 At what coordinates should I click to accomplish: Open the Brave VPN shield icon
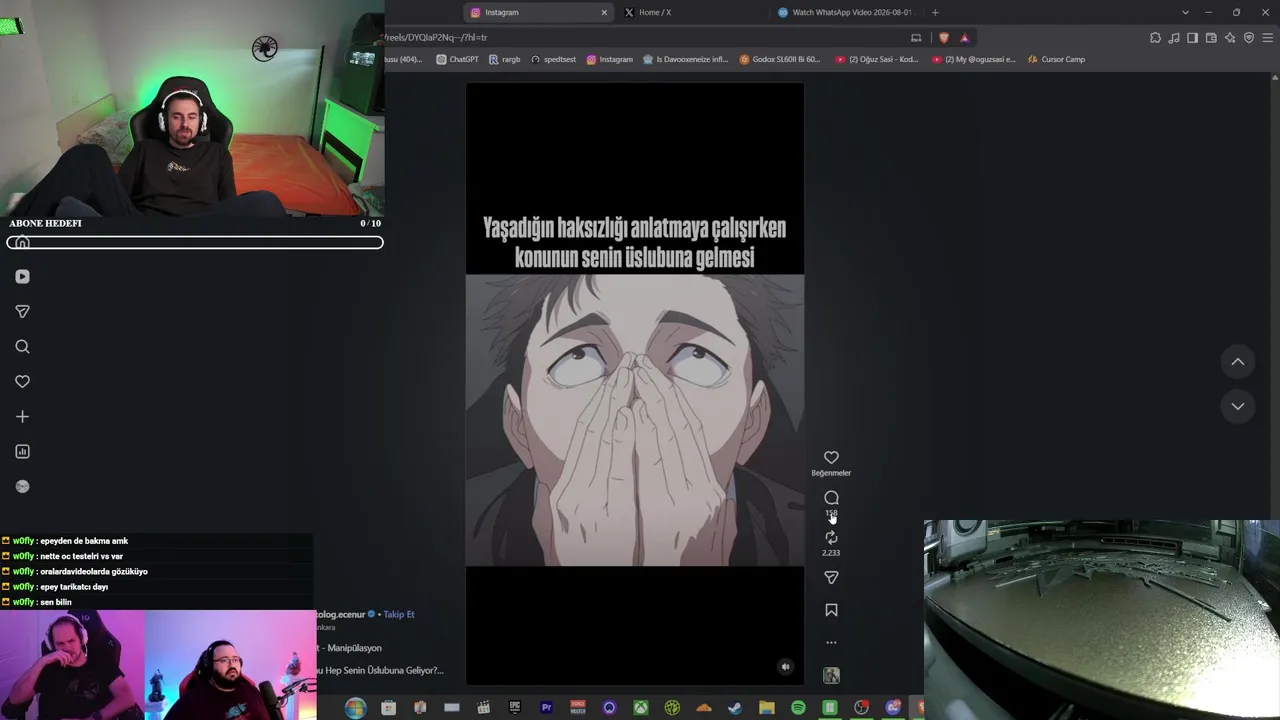1248,38
